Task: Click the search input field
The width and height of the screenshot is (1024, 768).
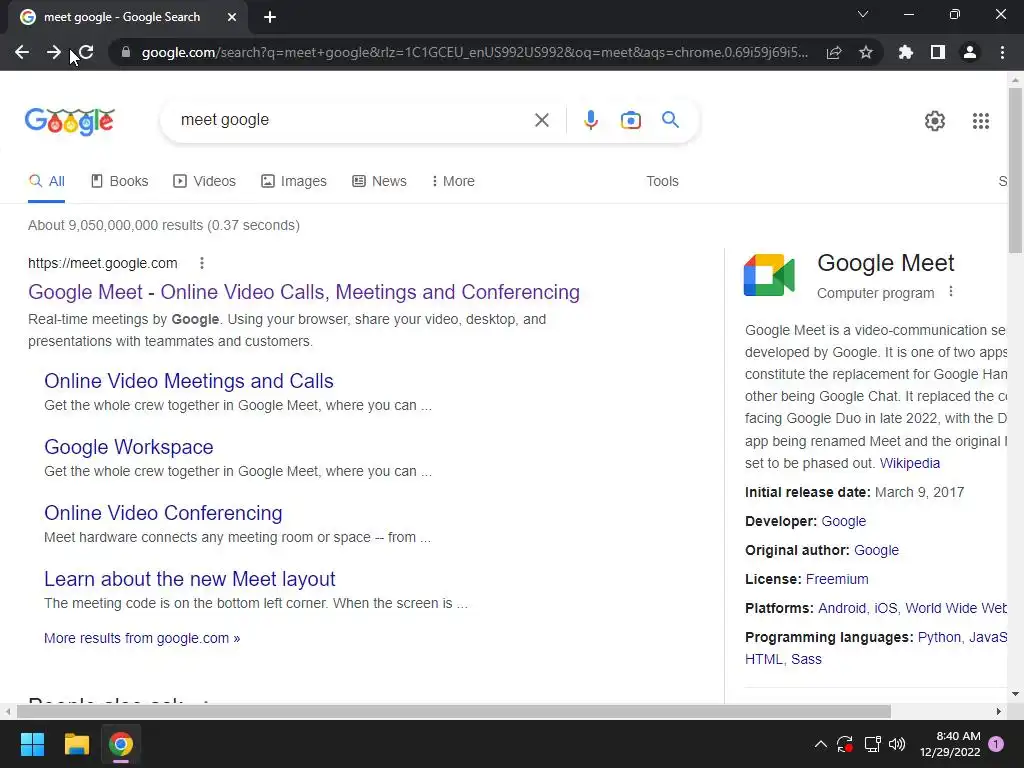Action: pos(353,120)
